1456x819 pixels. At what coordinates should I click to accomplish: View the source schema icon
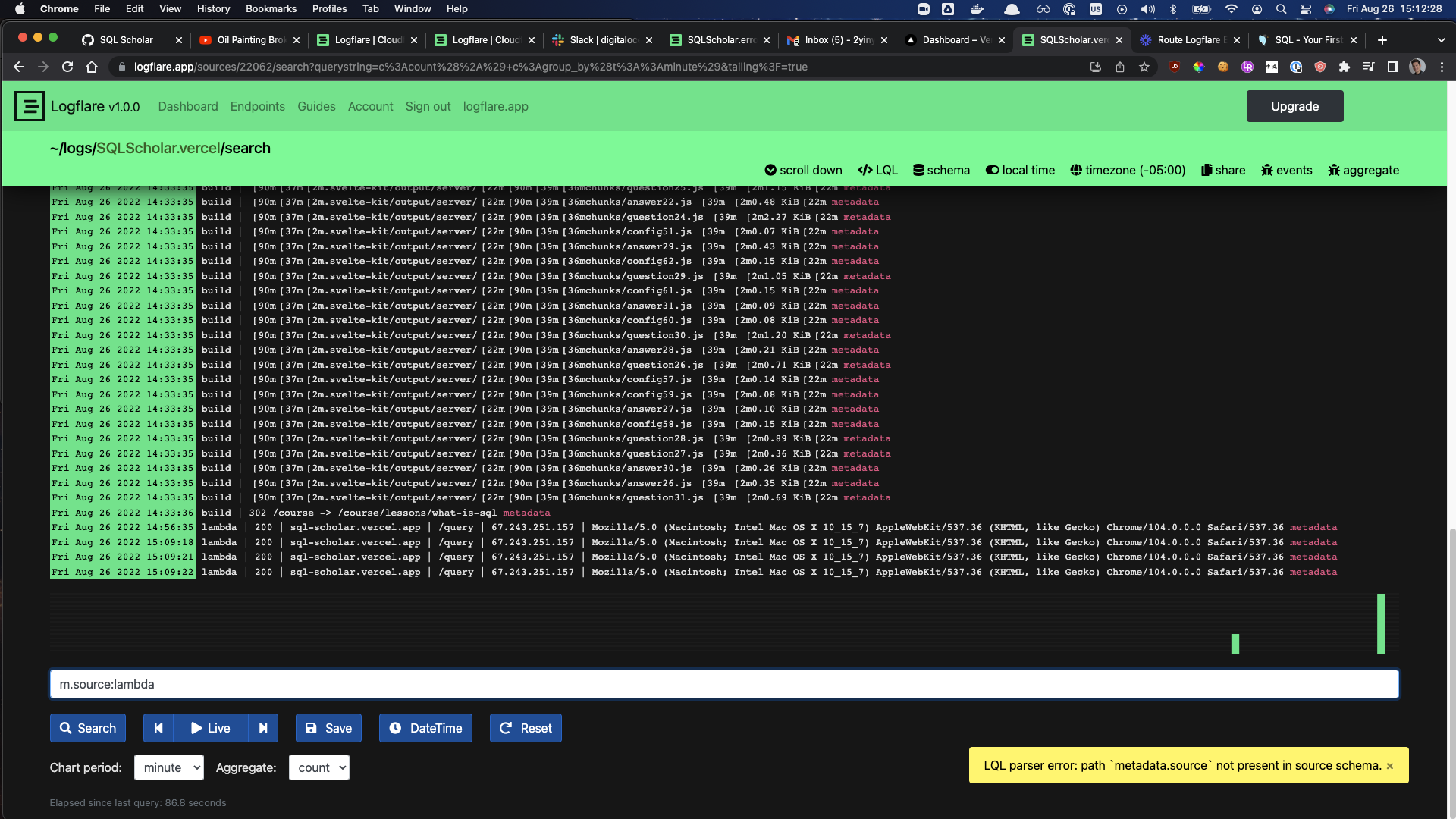pyautogui.click(x=918, y=170)
